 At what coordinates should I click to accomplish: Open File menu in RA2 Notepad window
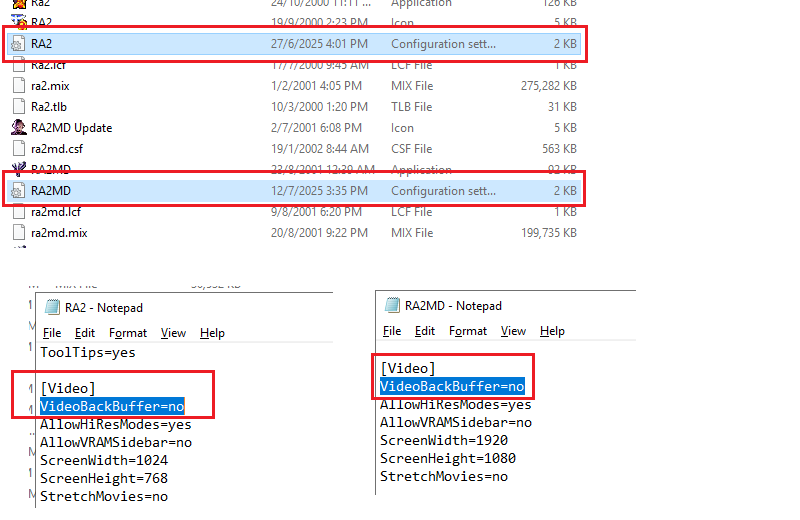point(52,333)
